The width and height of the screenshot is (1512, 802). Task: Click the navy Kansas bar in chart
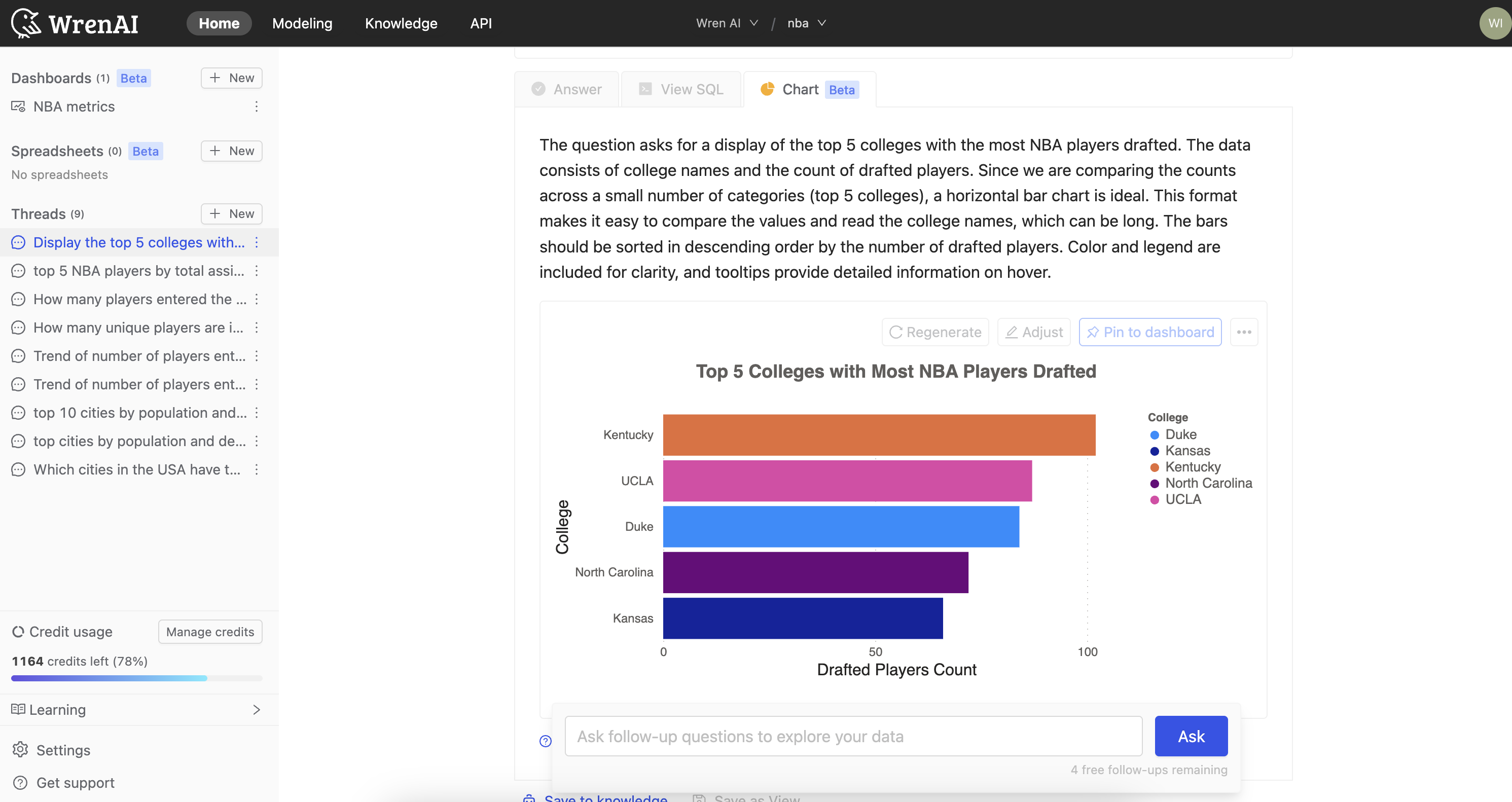(802, 618)
